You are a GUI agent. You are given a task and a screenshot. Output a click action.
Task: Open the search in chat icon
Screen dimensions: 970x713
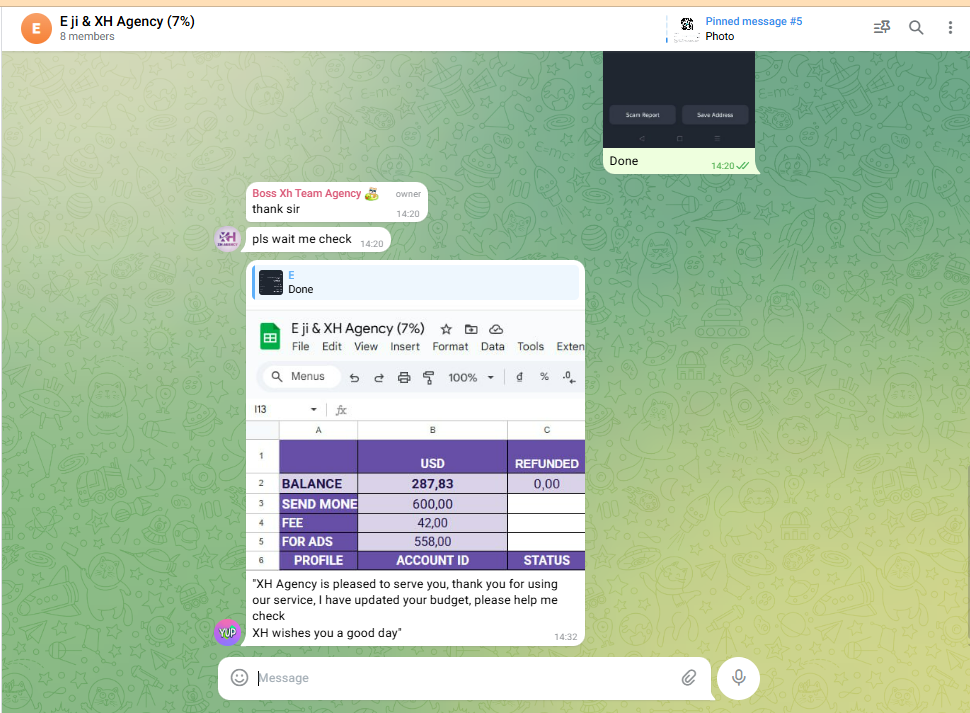pyautogui.click(x=916, y=28)
